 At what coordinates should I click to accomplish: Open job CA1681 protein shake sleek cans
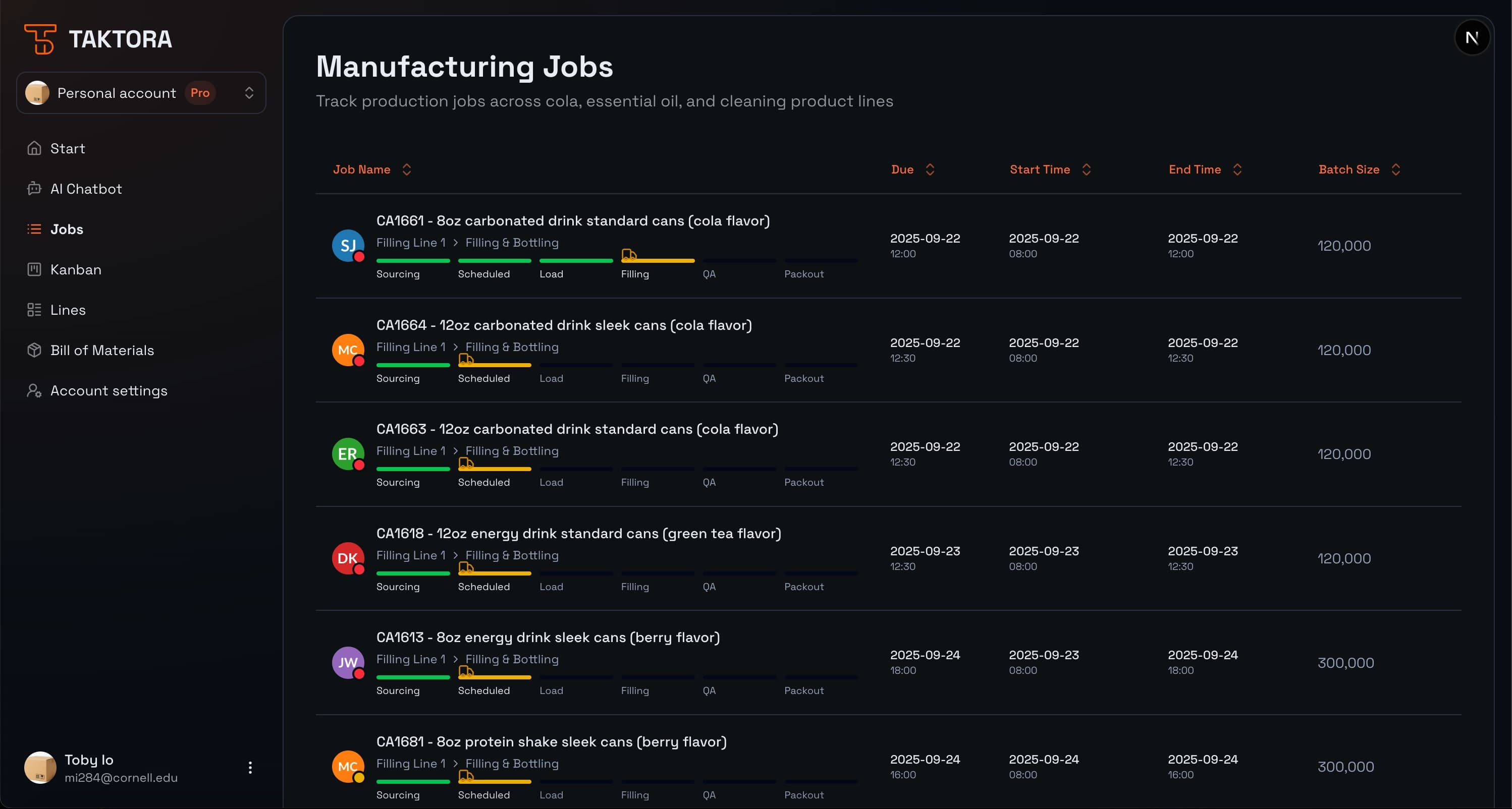(551, 741)
